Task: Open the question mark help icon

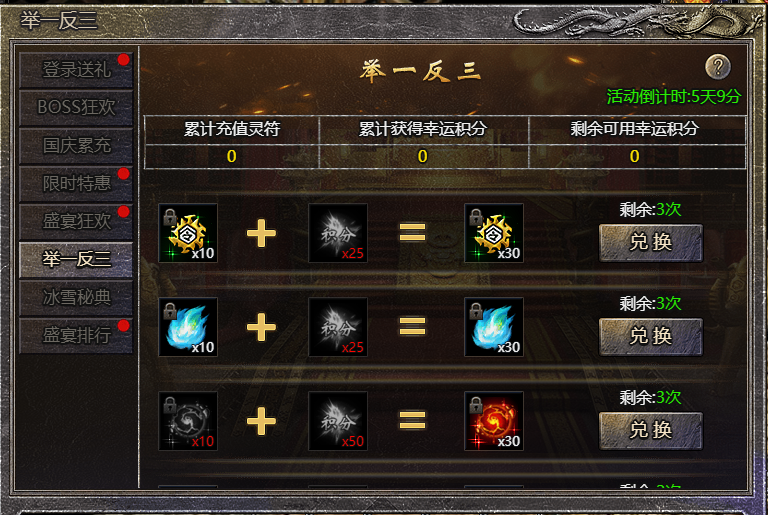Action: point(718,67)
